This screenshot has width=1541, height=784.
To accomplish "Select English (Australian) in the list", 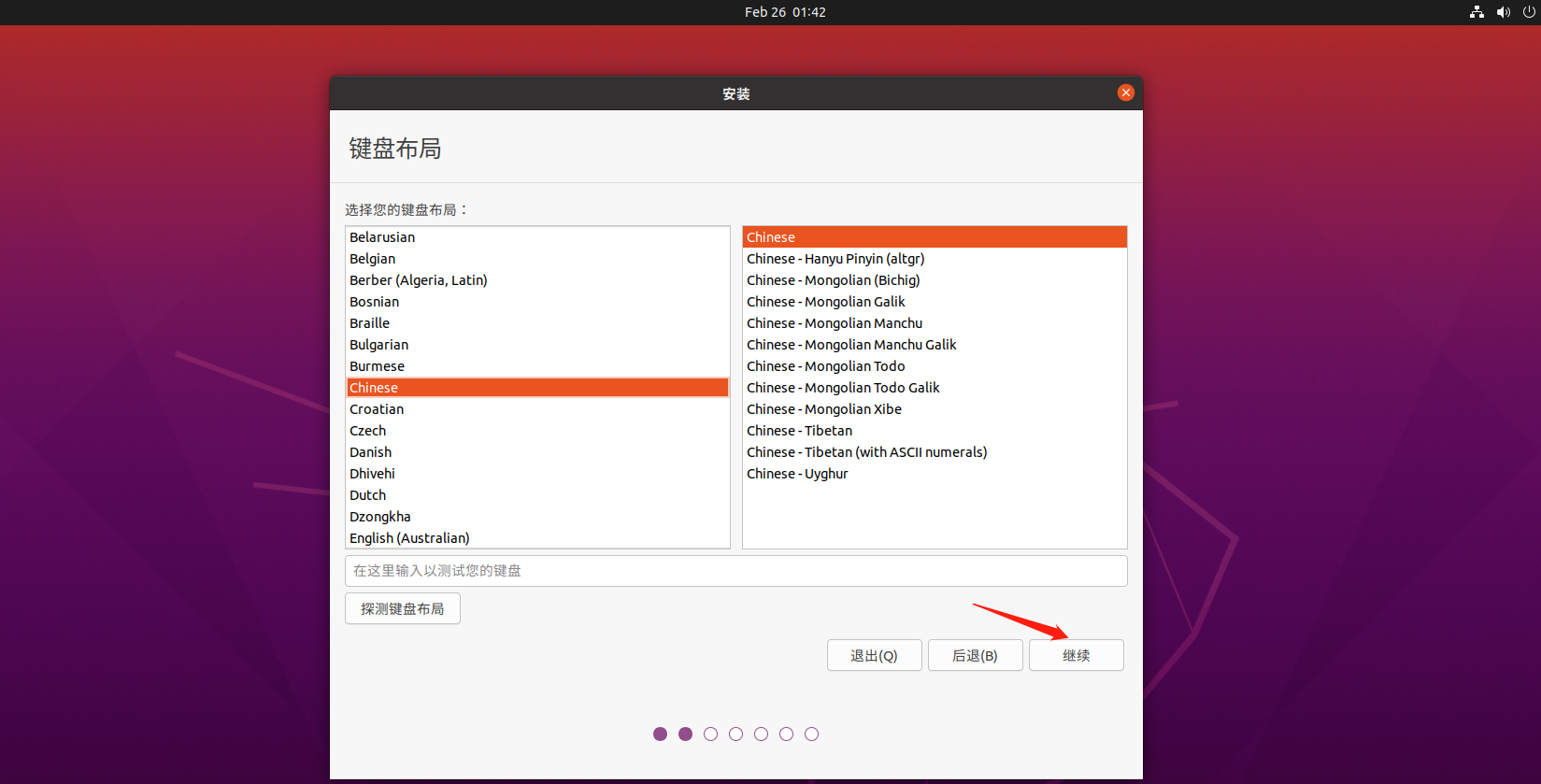I will coord(537,538).
